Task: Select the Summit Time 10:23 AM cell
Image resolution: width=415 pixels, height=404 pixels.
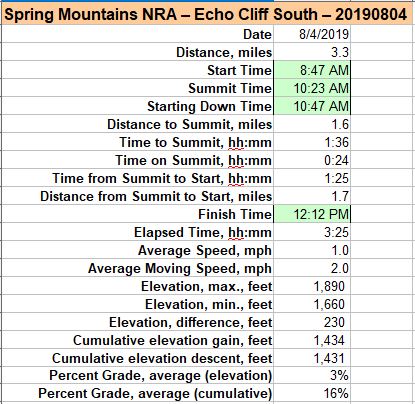Action: point(312,88)
